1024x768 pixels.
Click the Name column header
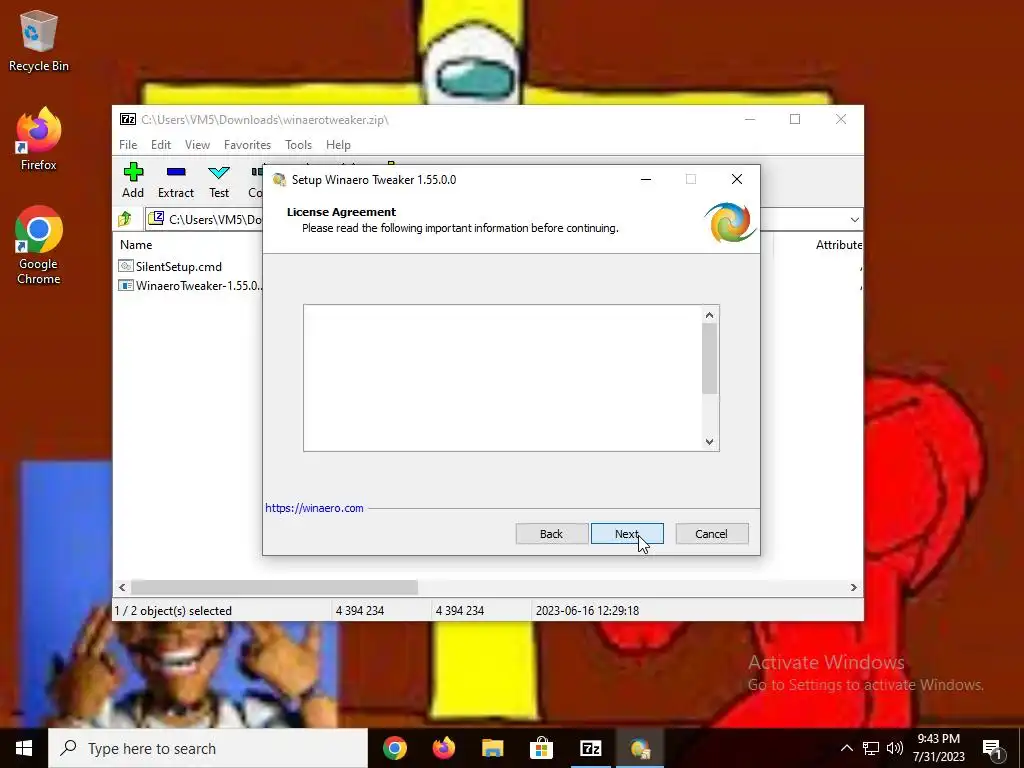[x=136, y=245]
